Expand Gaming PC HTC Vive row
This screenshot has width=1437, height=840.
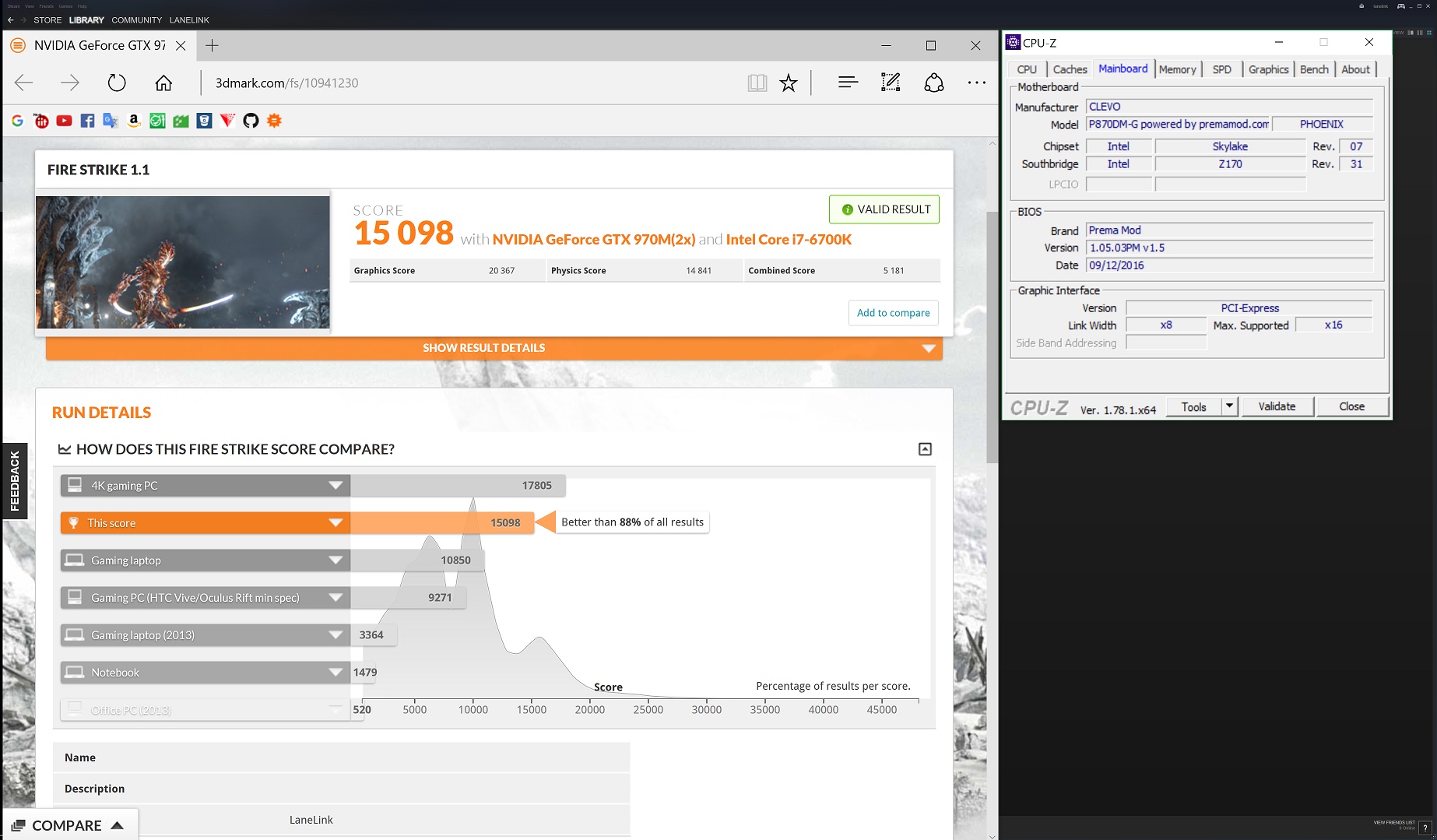pyautogui.click(x=336, y=597)
